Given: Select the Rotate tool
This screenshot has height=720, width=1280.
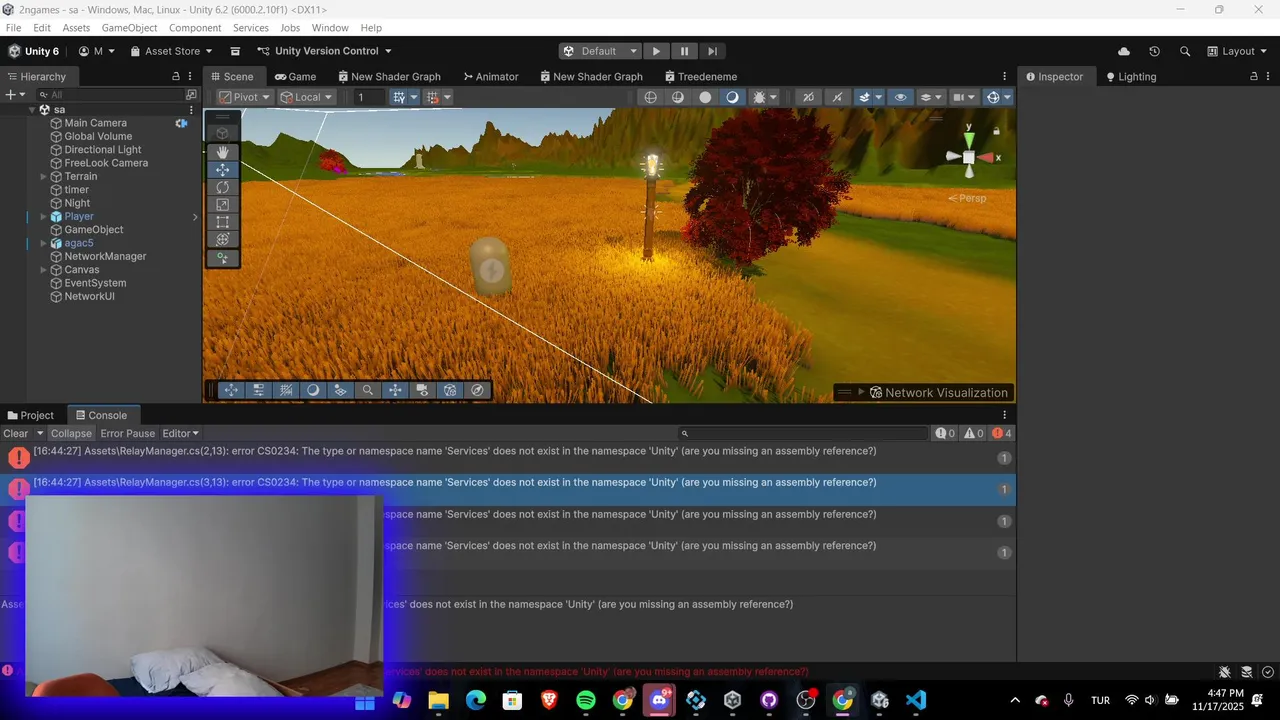Looking at the screenshot, I should point(222,187).
